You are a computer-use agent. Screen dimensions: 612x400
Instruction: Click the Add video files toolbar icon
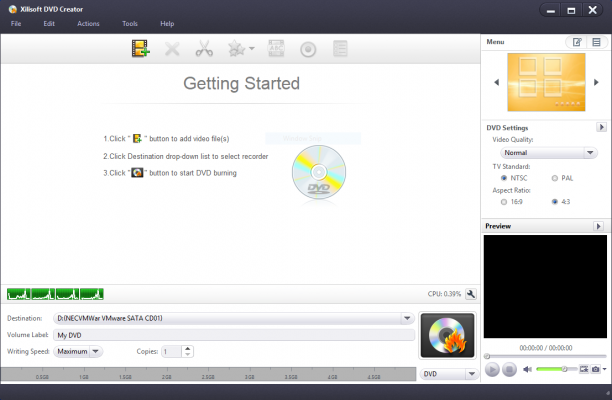click(141, 49)
